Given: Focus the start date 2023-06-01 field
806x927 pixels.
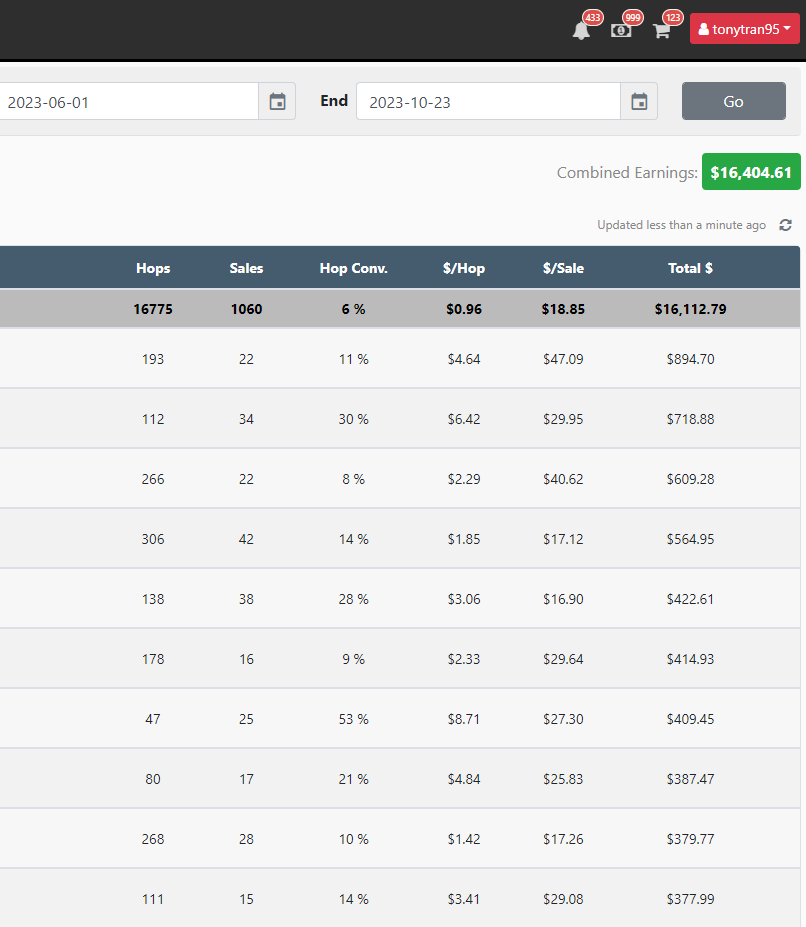Looking at the screenshot, I should pyautogui.click(x=129, y=102).
